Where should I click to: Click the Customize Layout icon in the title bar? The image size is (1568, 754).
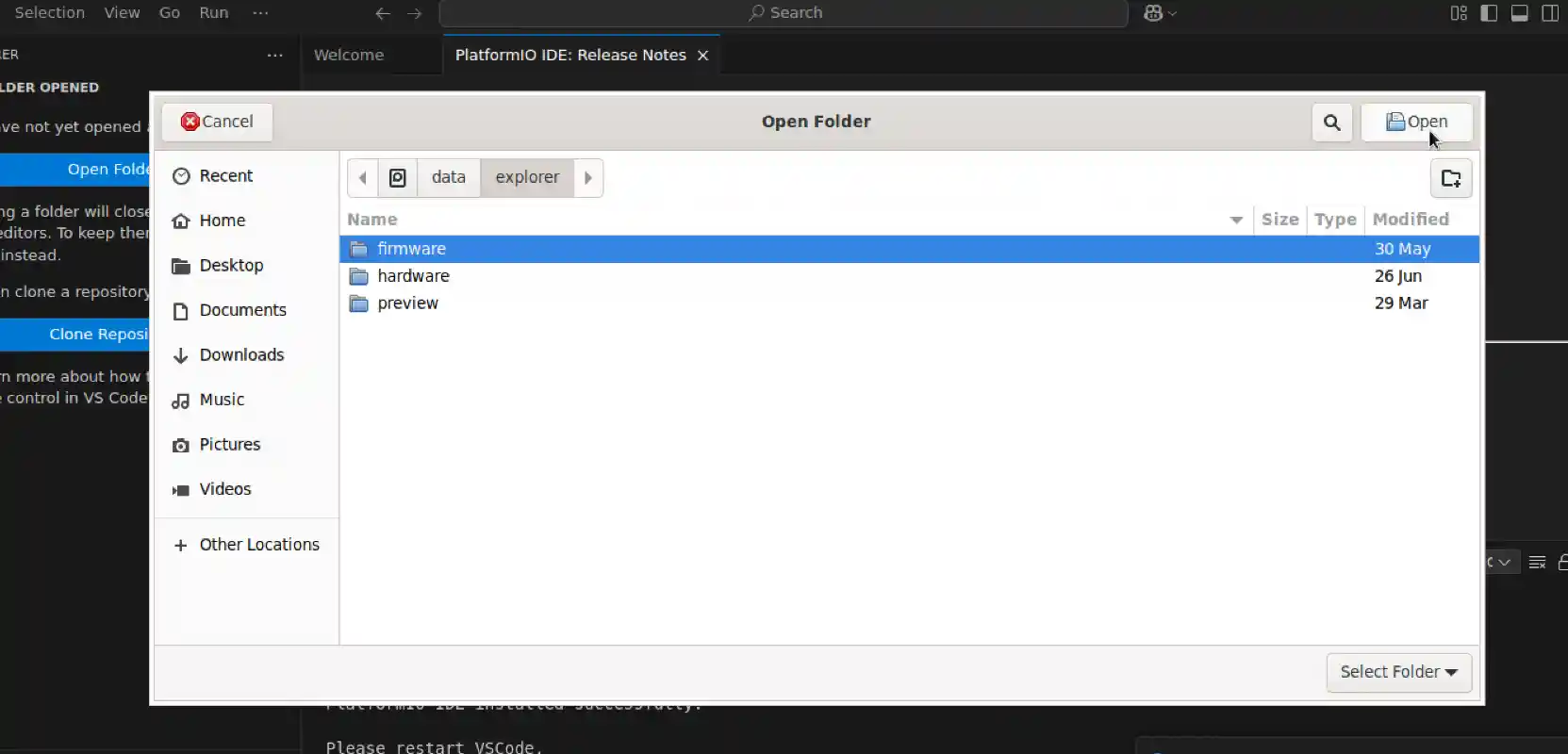click(1459, 13)
